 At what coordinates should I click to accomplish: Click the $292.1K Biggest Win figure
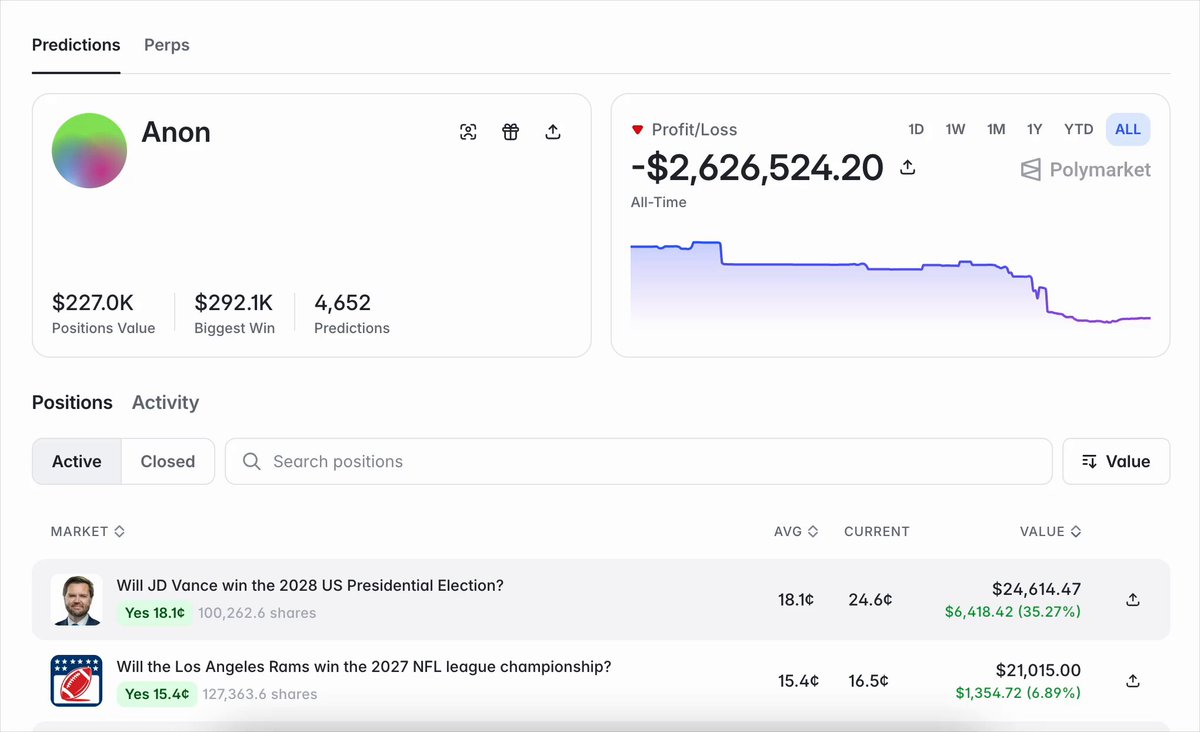(234, 302)
